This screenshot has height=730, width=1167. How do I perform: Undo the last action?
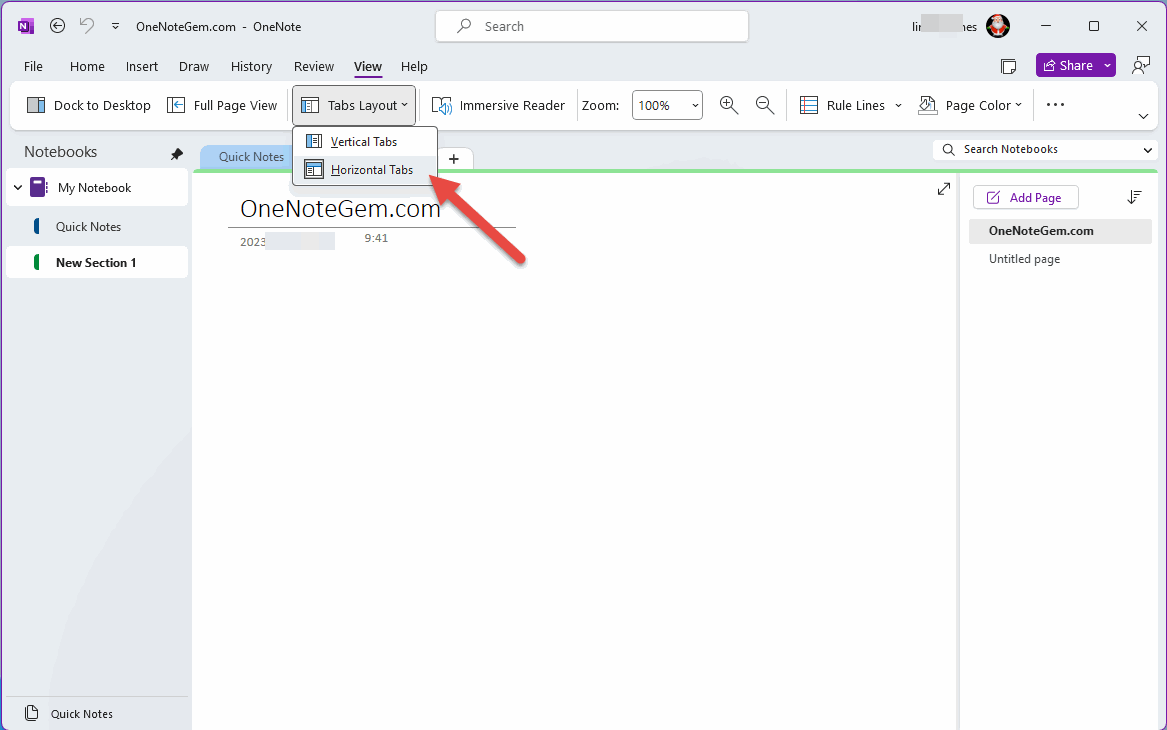pos(87,26)
